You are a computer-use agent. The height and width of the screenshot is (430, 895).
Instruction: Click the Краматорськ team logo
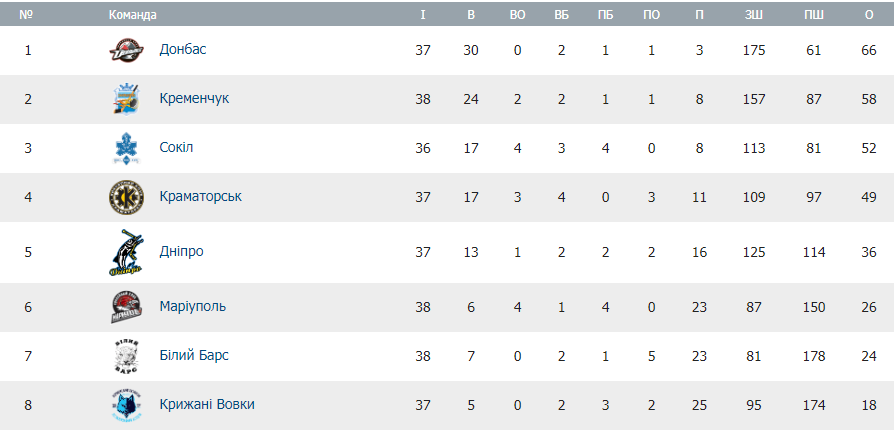coord(127,197)
